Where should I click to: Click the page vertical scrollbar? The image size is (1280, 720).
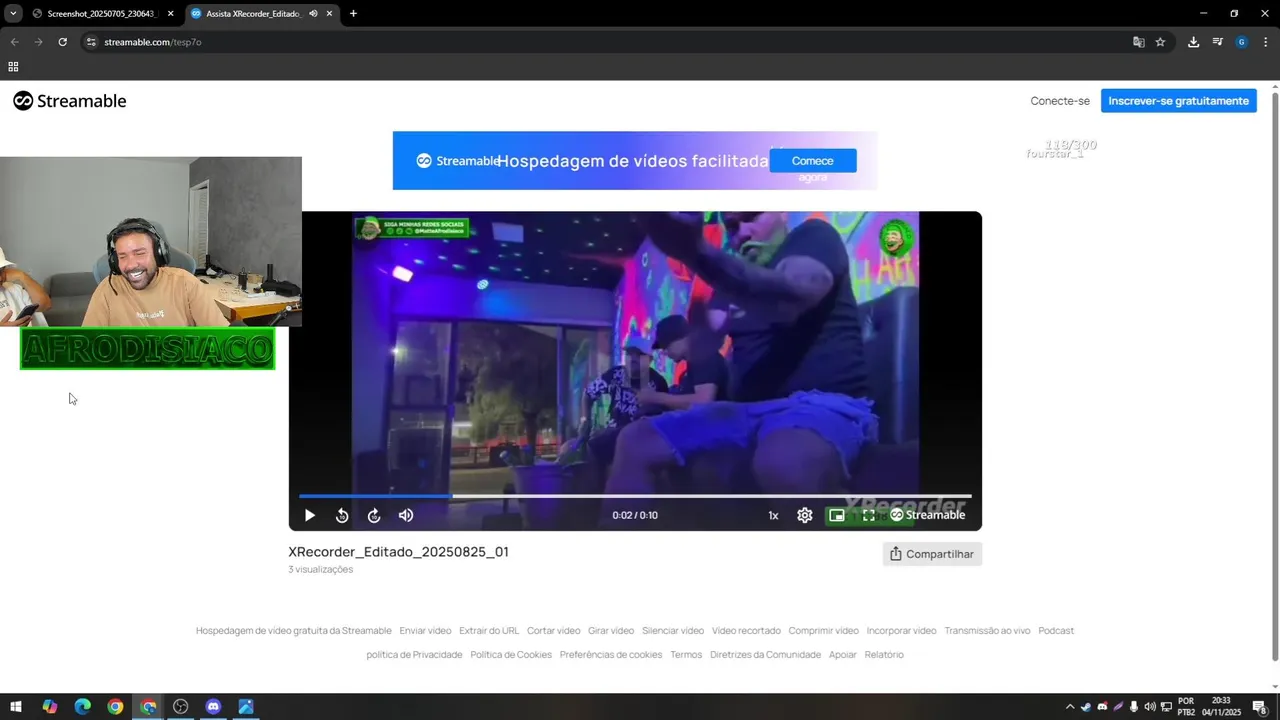click(1275, 375)
